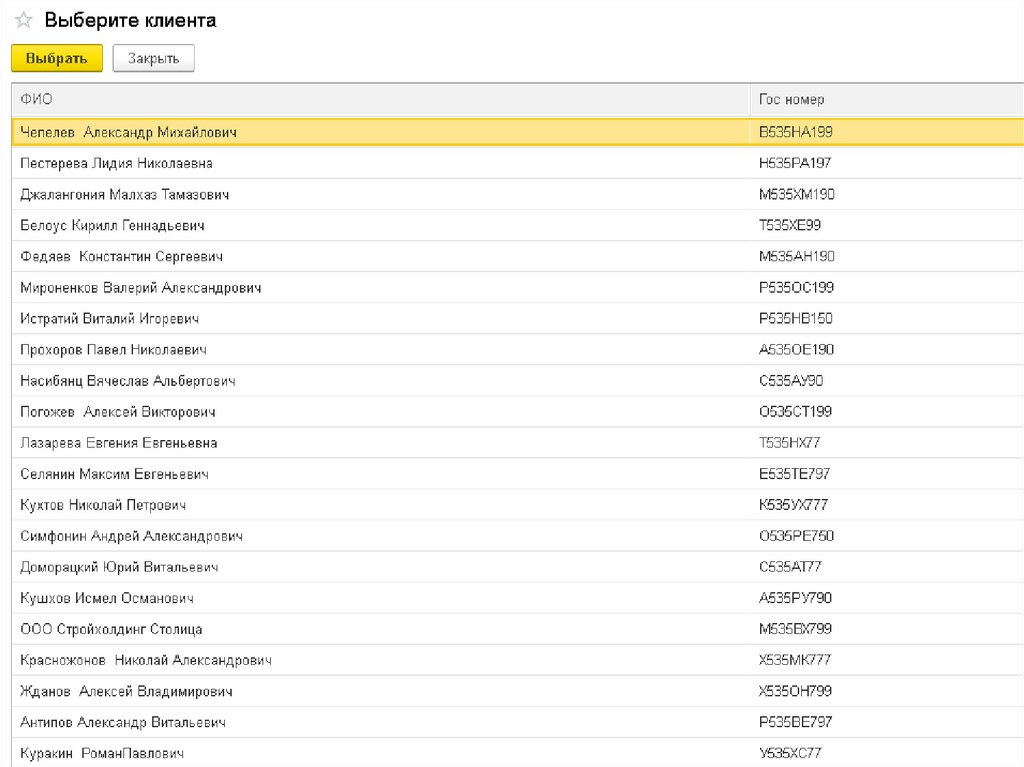The image size is (1024, 767).
Task: Select Куракин РоманПавлович row
Action: point(102,753)
